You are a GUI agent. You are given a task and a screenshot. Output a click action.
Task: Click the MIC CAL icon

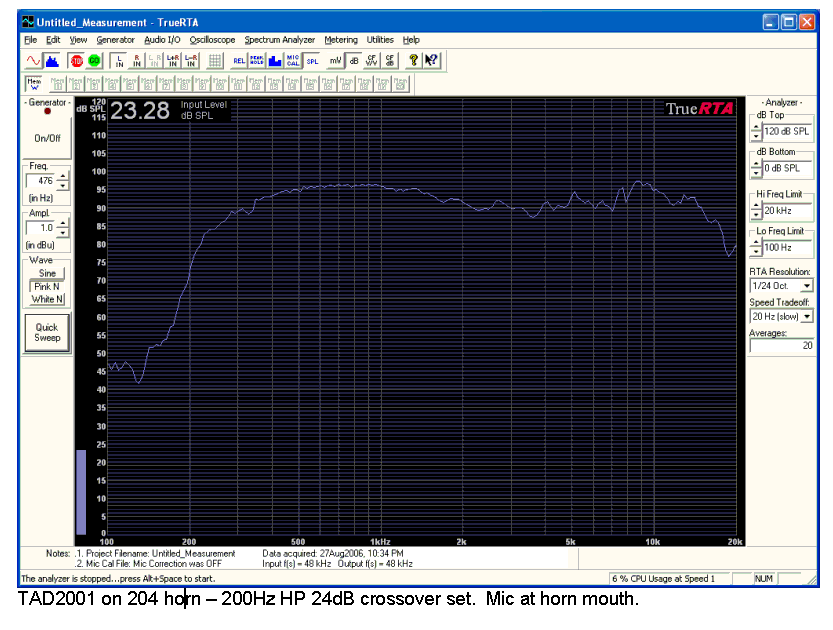pyautogui.click(x=293, y=61)
